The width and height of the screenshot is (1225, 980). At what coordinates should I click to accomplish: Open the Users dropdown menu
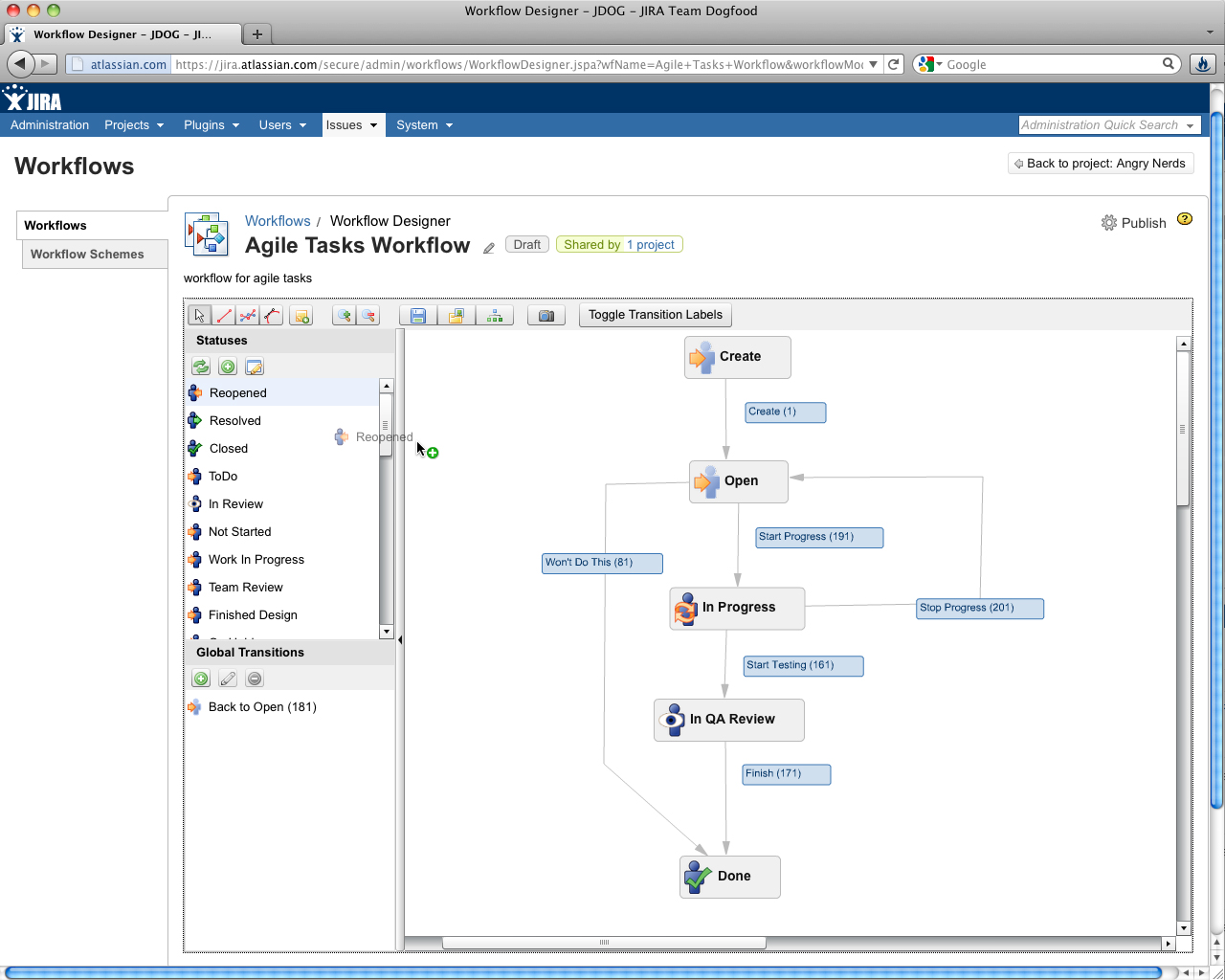282,125
